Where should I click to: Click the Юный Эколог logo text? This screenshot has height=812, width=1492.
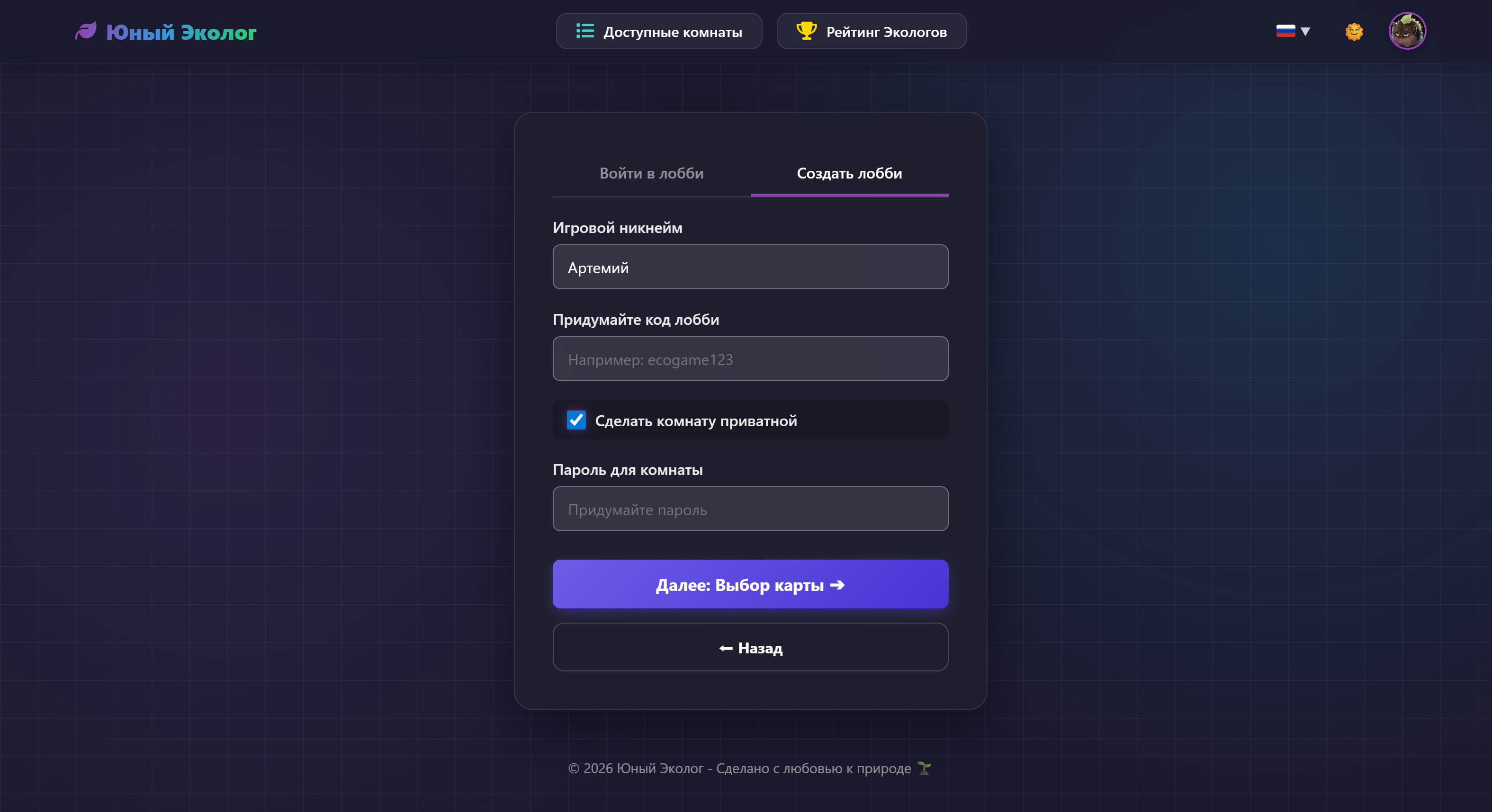[x=181, y=33]
